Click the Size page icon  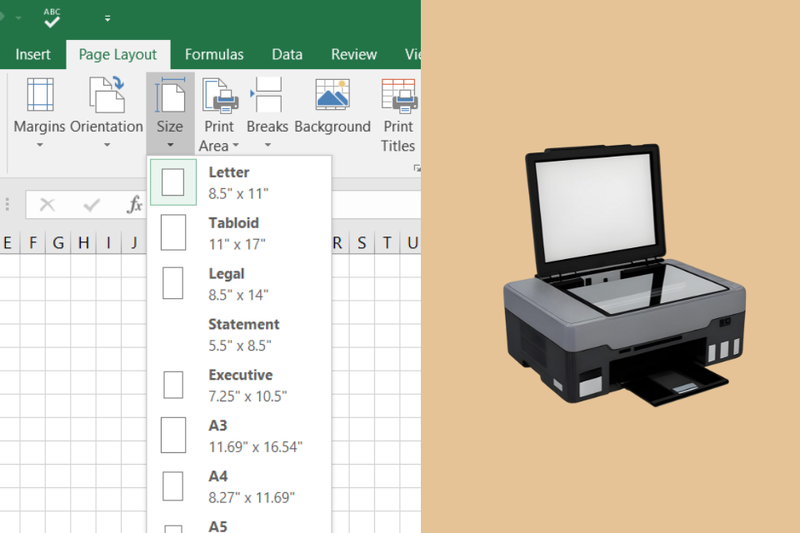170,94
